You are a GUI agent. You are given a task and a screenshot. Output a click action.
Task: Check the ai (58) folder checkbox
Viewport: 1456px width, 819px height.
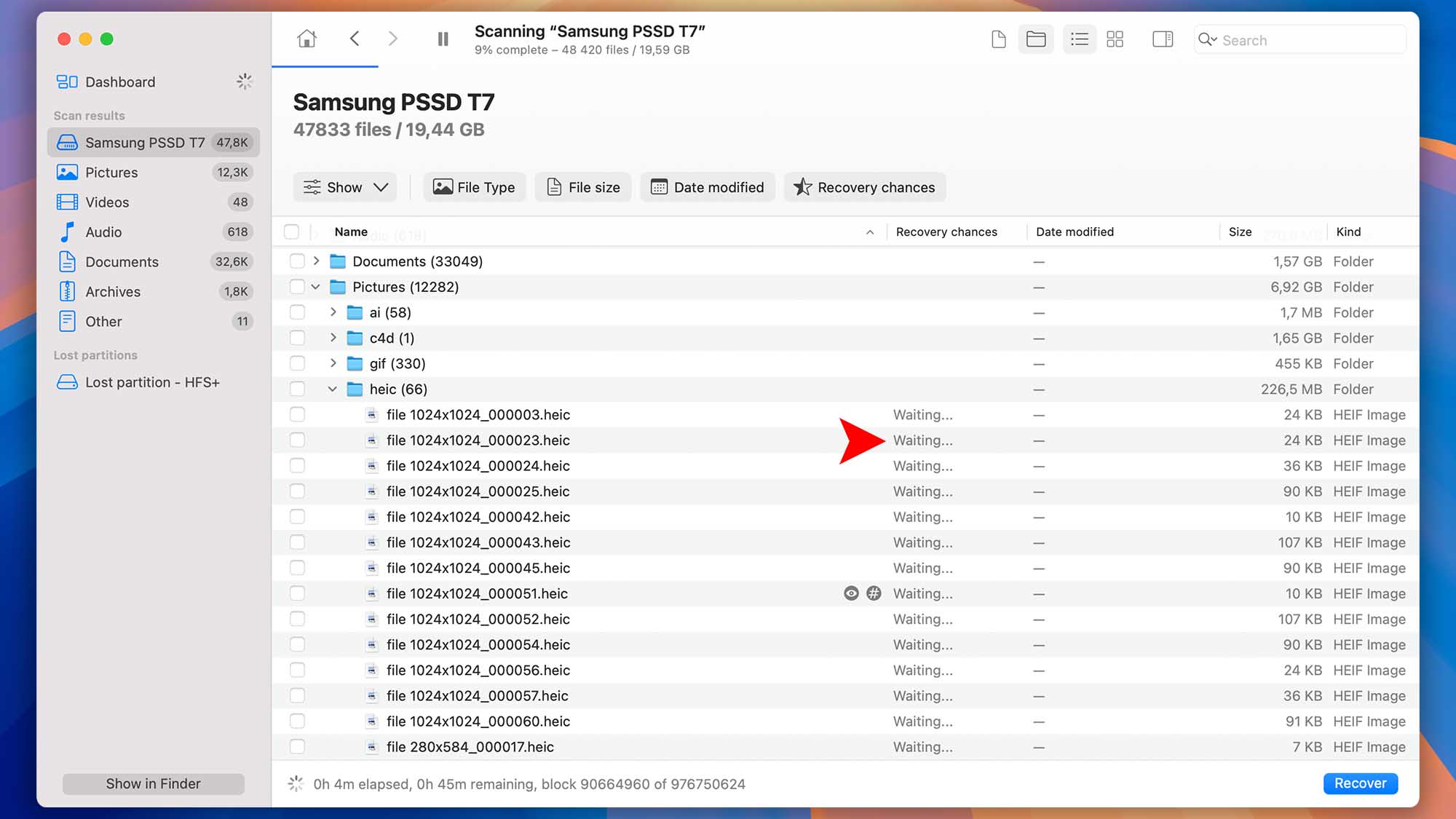[297, 312]
